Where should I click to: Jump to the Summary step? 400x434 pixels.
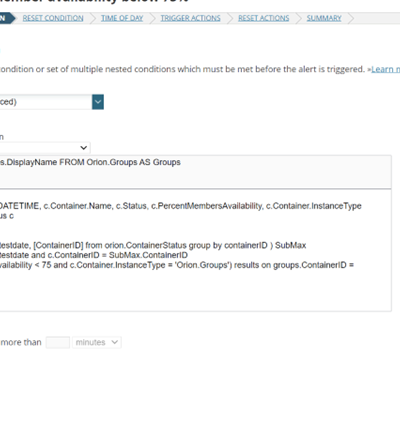324,18
